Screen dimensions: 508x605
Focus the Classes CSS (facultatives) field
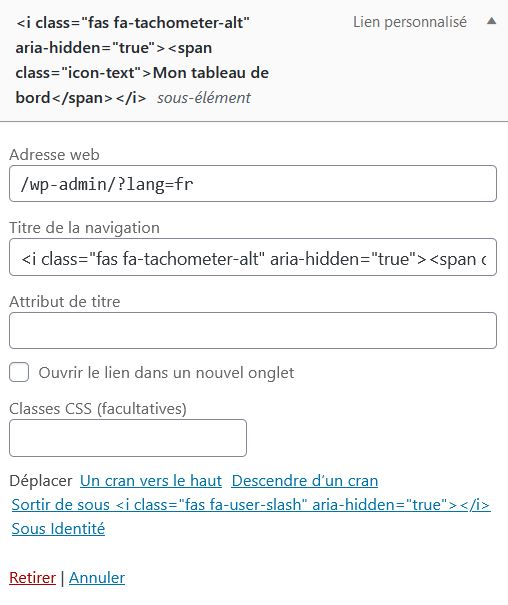128,438
